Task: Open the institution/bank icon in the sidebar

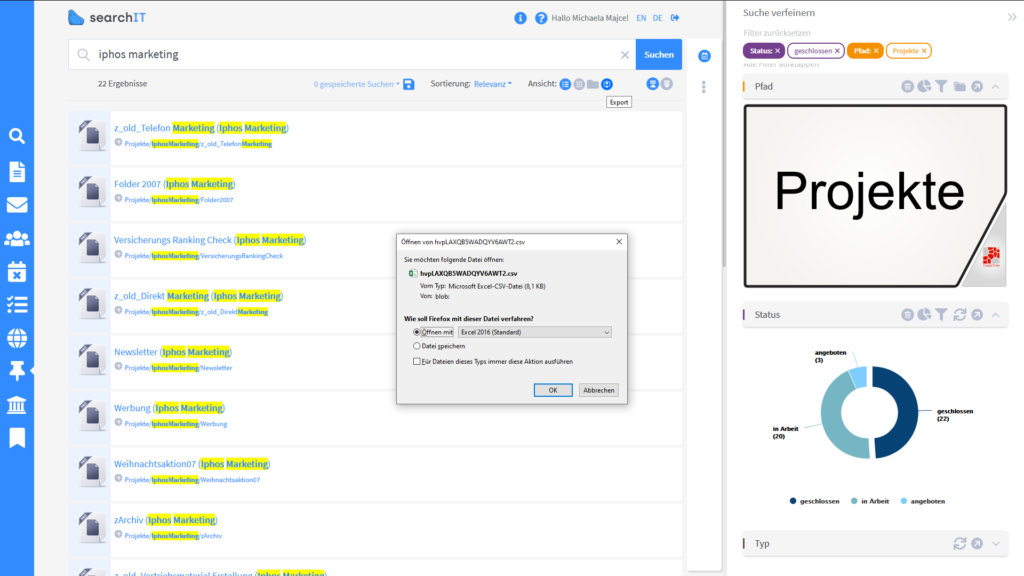Action: click(x=17, y=405)
